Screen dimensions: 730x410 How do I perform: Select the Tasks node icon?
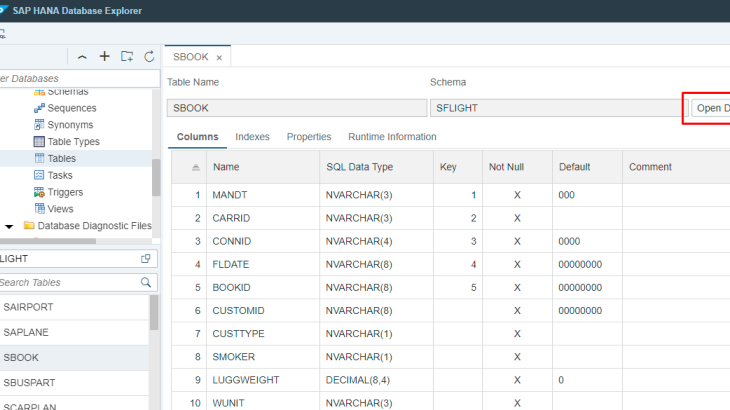coord(39,175)
